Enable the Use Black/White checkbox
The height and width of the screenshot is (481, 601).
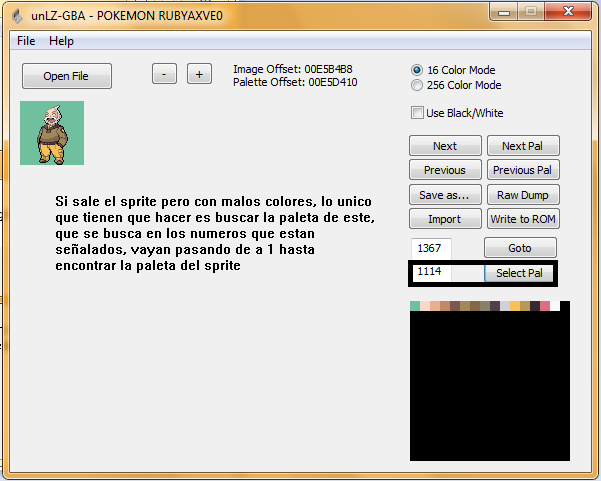click(x=417, y=113)
